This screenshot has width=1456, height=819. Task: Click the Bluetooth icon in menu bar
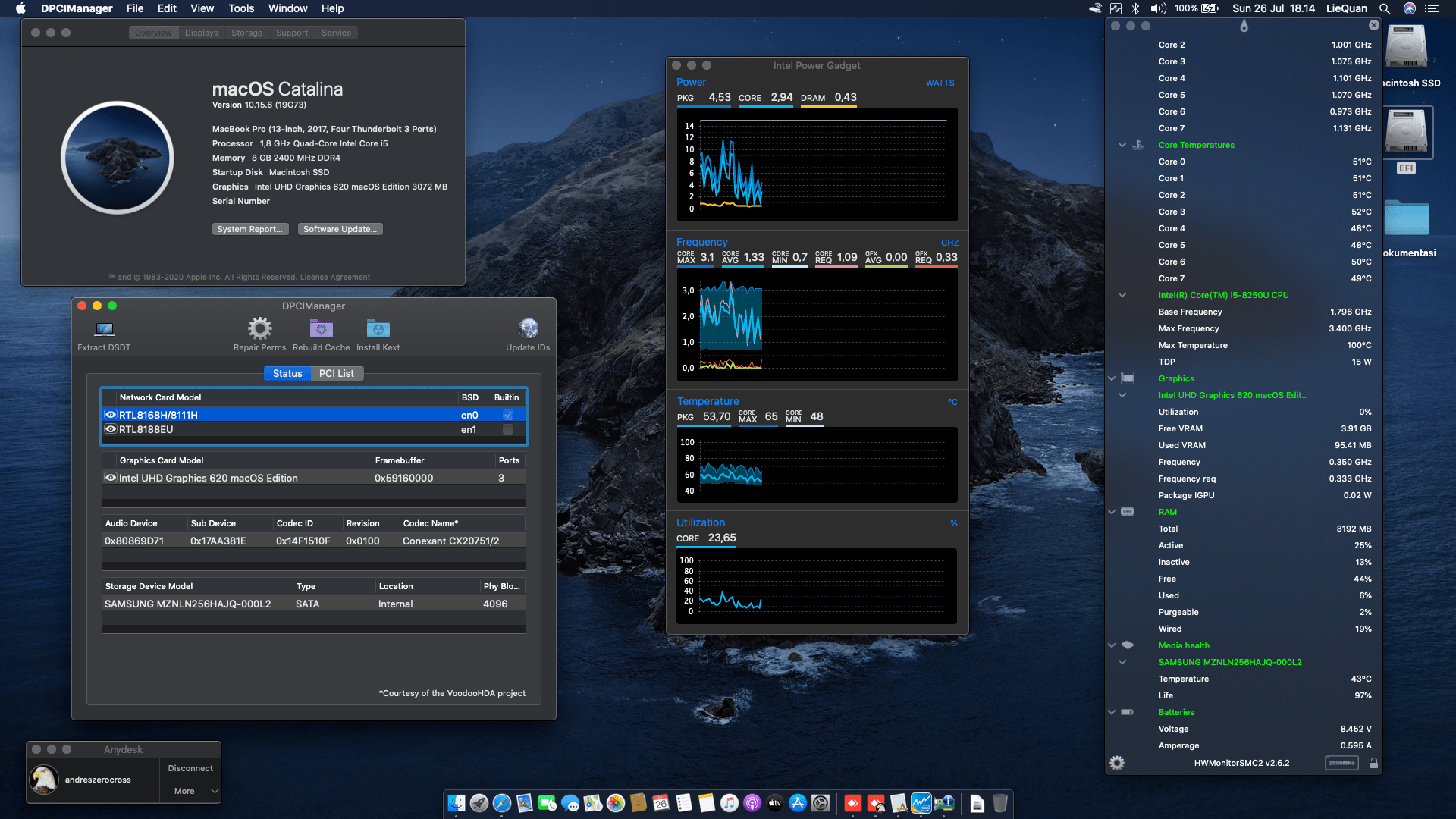tap(1135, 8)
